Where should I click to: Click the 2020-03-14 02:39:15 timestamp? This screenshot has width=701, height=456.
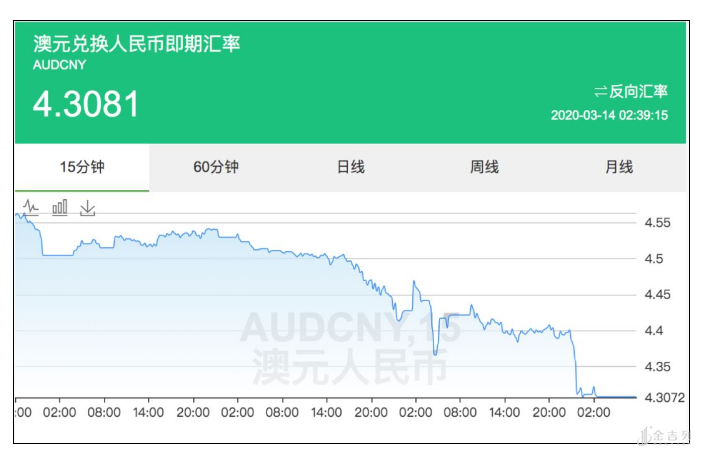coord(609,115)
